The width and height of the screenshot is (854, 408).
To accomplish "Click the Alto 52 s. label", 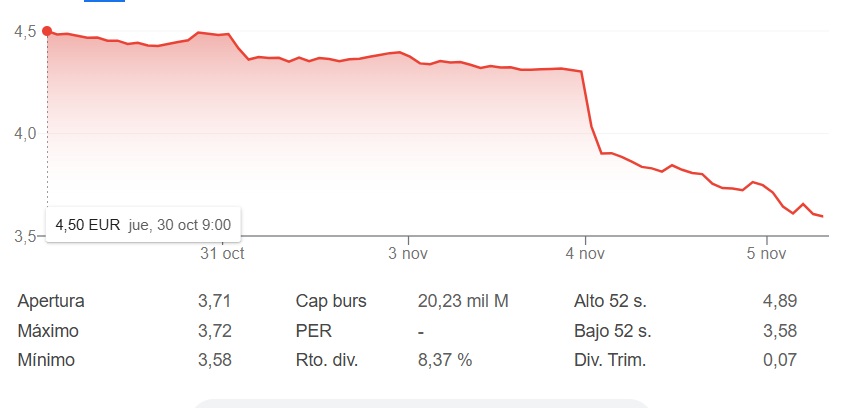I will 612,301.
